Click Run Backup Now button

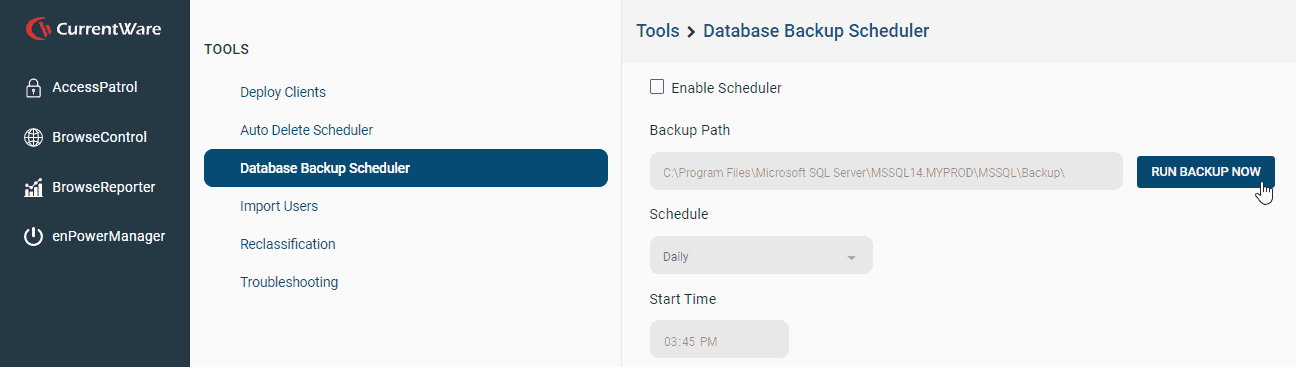tap(1206, 172)
